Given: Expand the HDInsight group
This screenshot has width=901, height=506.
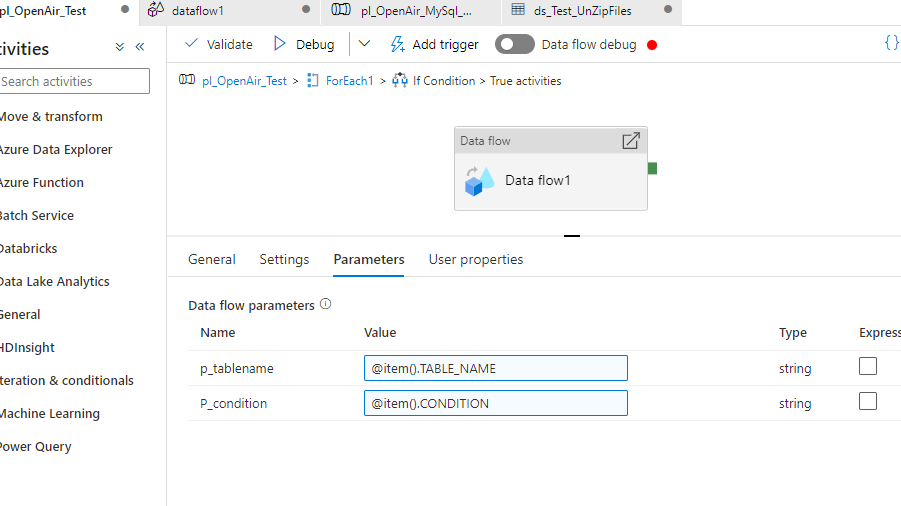Looking at the screenshot, I should 27,348.
